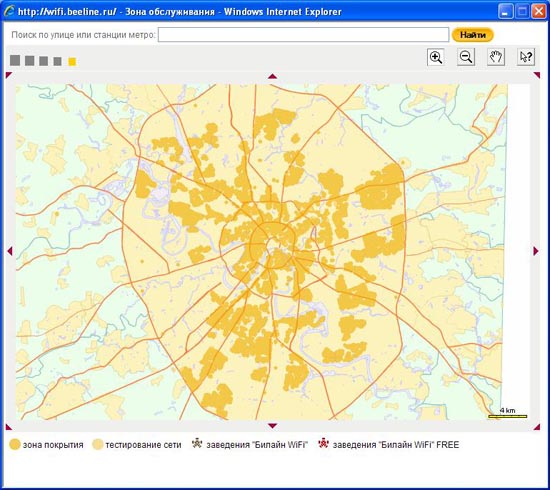Viewport: 550px width, 490px height.
Task: Pan map north with top arrow
Action: 273,76
